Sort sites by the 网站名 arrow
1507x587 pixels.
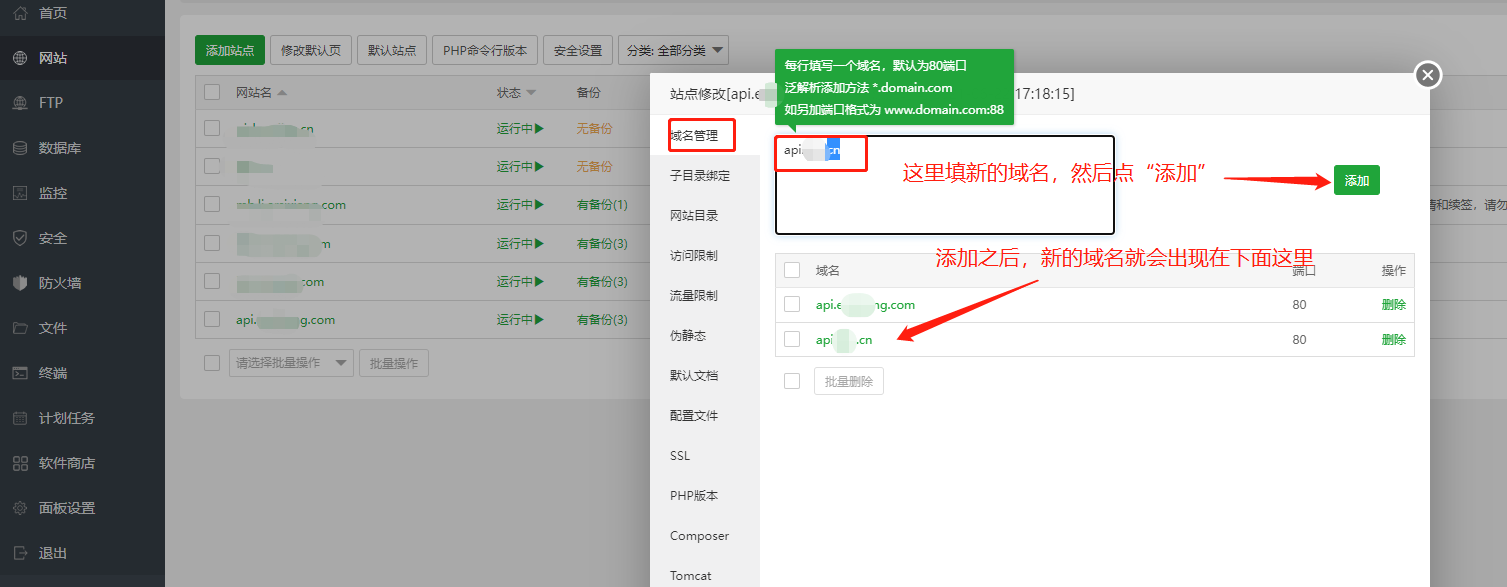[x=282, y=93]
